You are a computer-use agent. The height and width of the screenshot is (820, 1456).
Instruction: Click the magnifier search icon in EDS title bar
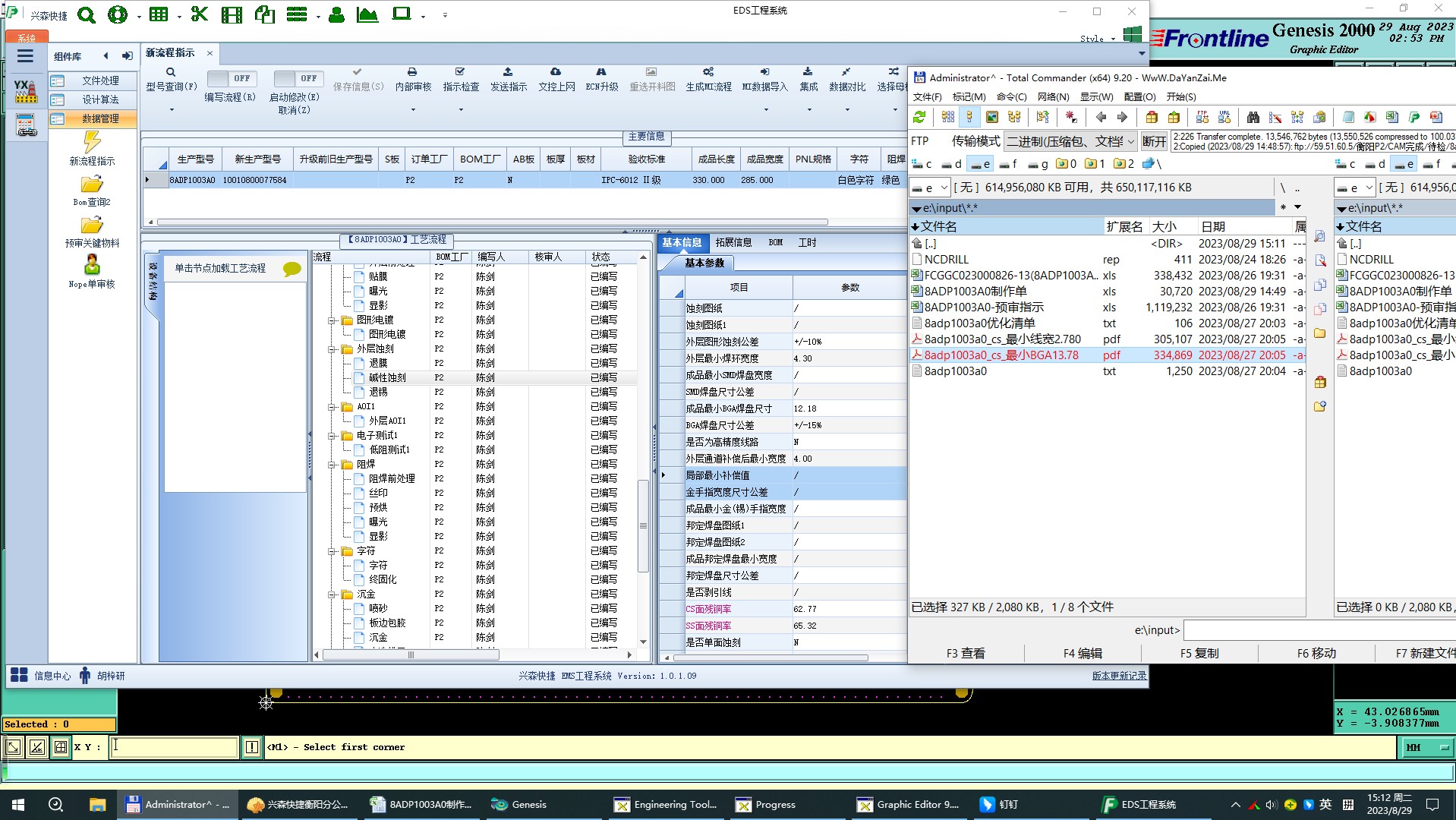click(87, 14)
